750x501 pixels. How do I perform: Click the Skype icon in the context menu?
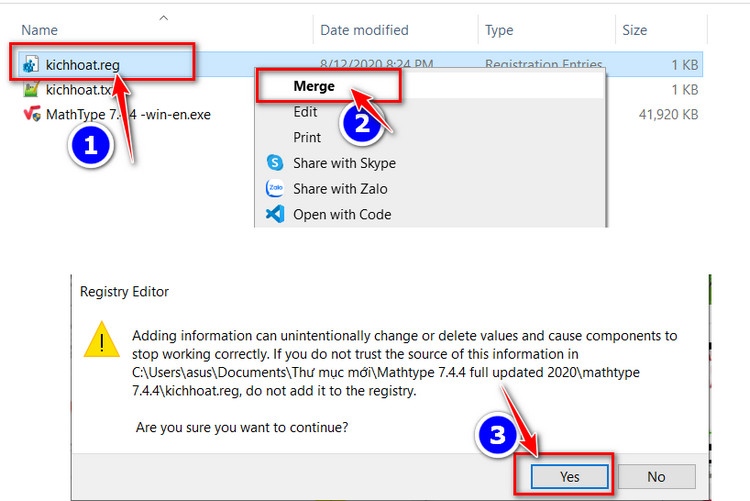pos(275,163)
